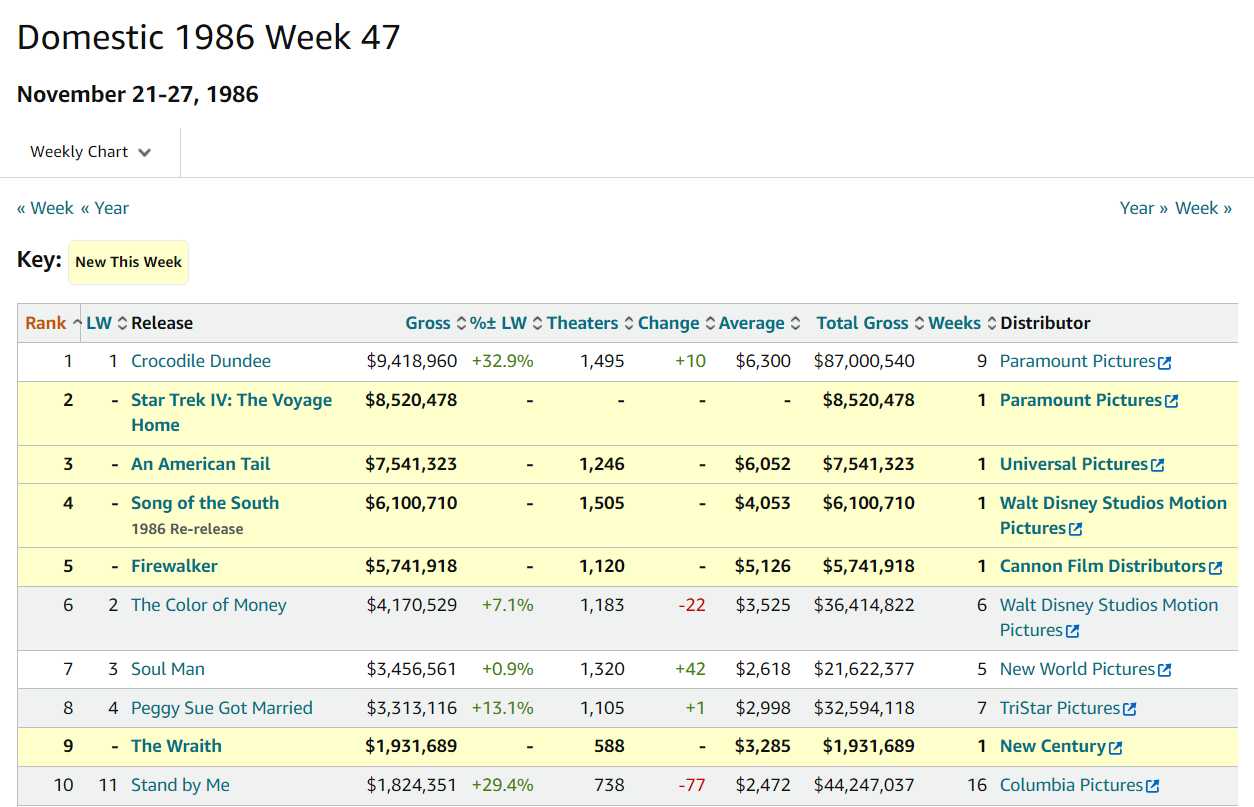The height and width of the screenshot is (807, 1254).
Task: Sort table by Total Gross column
Action: click(862, 323)
